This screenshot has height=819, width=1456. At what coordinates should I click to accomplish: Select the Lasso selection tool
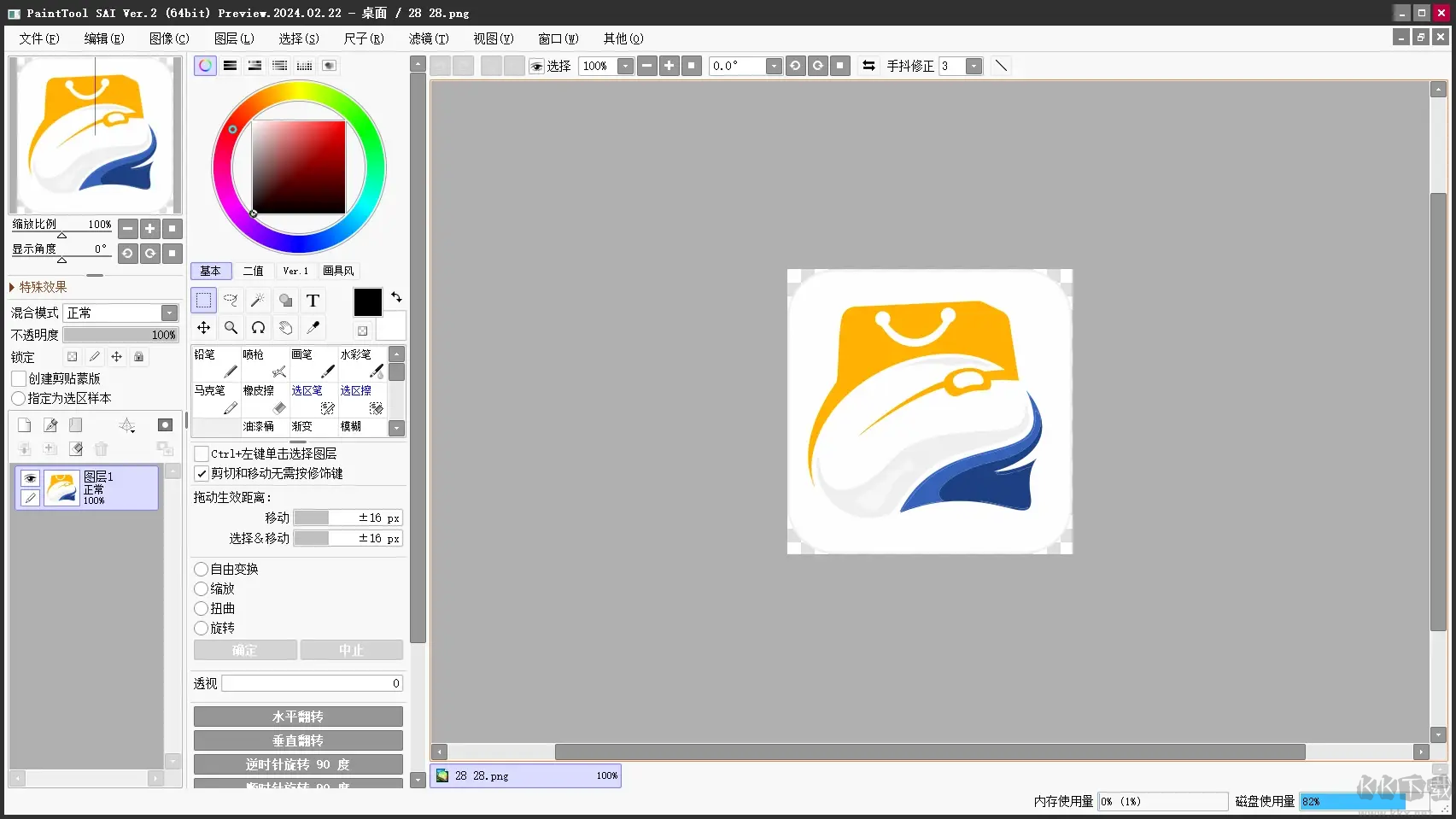(231, 301)
